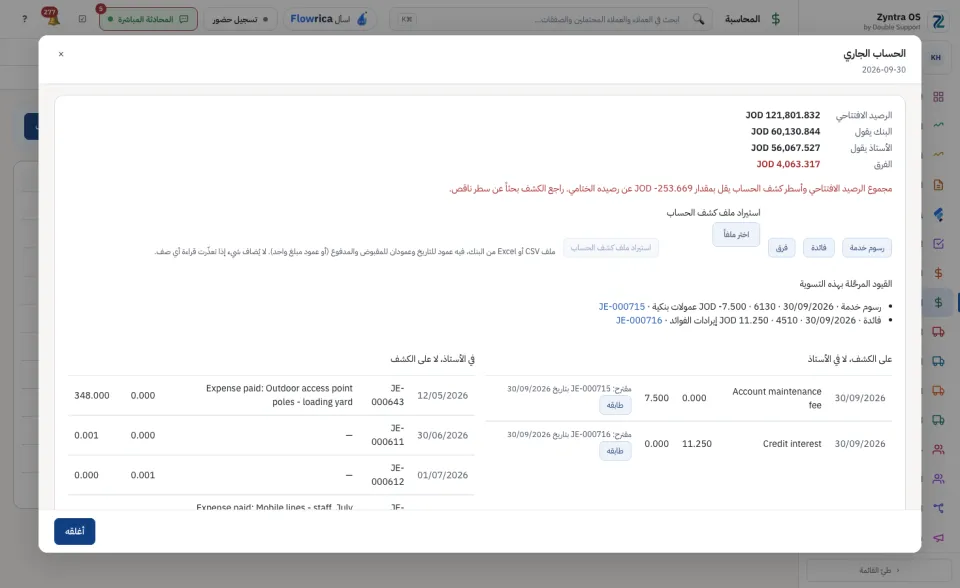The height and width of the screenshot is (588, 960).
Task: Click the تسجيل حضور check-in button
Action: [x=240, y=19]
